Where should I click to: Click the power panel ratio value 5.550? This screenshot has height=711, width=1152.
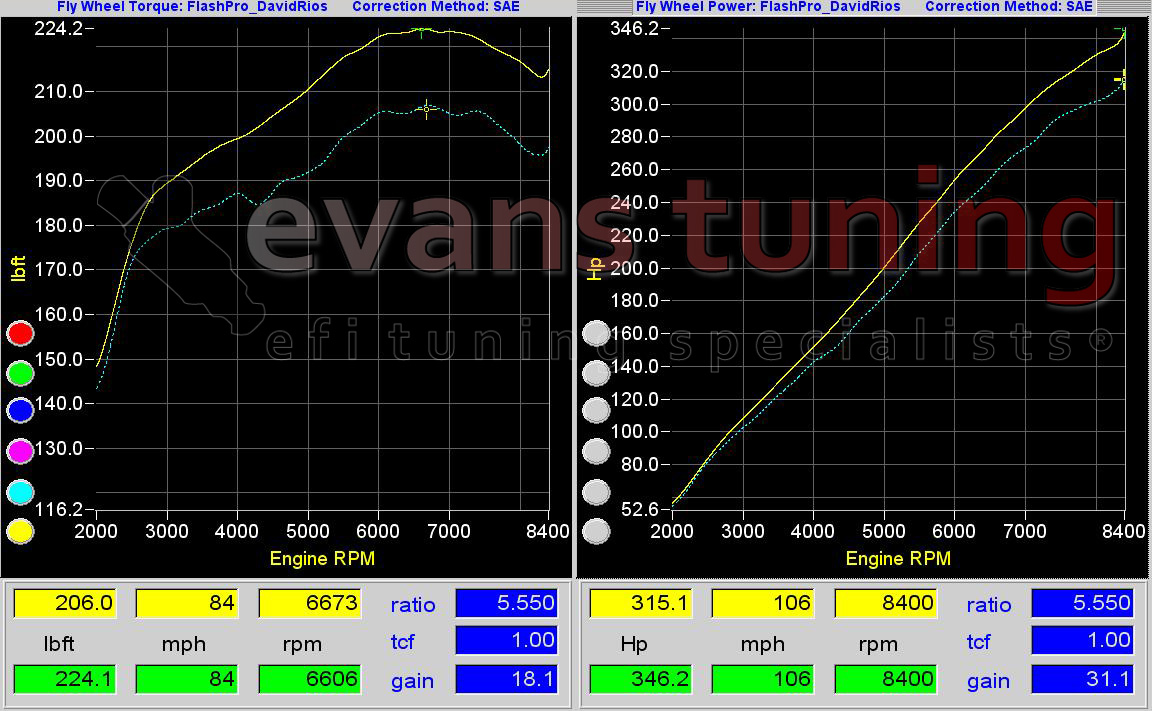coord(1083,603)
